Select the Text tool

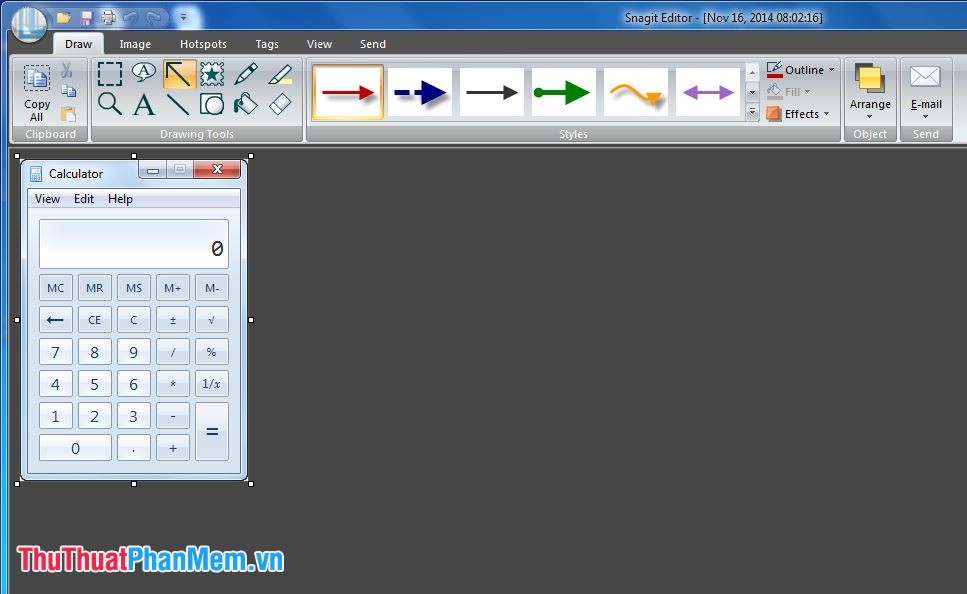(x=143, y=104)
